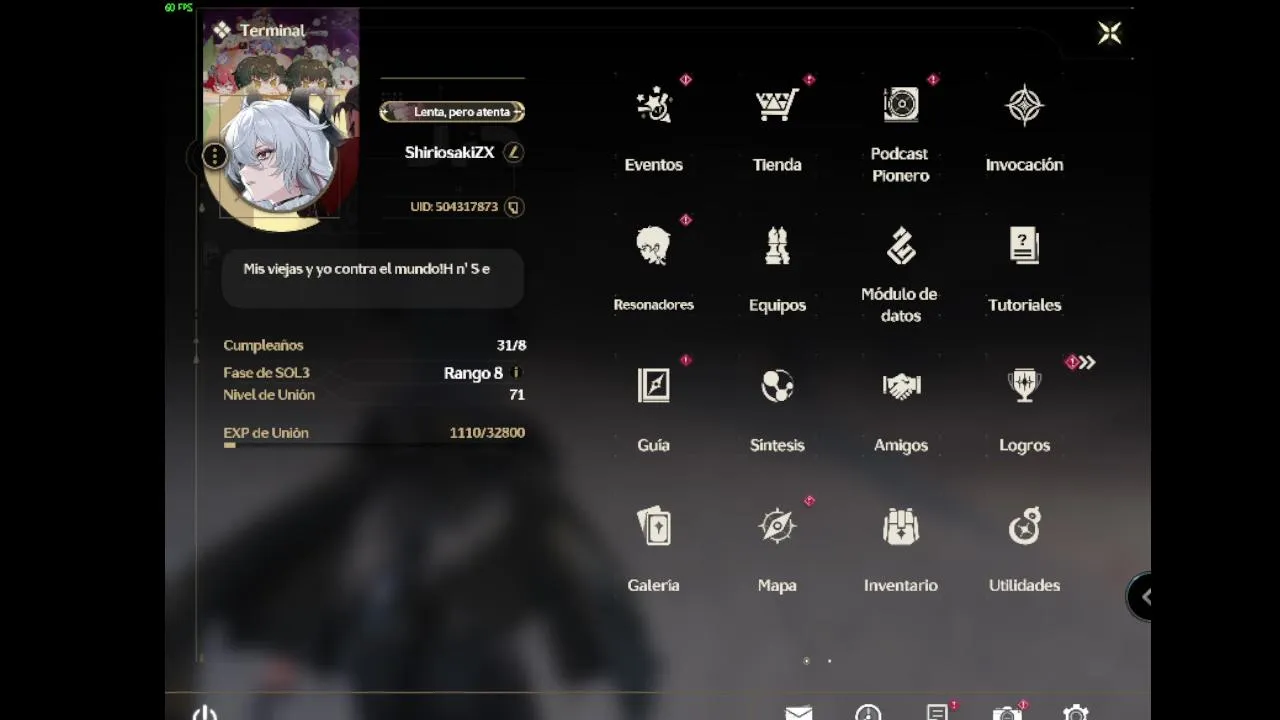Open the Eventos menu icon
Image resolution: width=1280 pixels, height=720 pixels.
654,104
